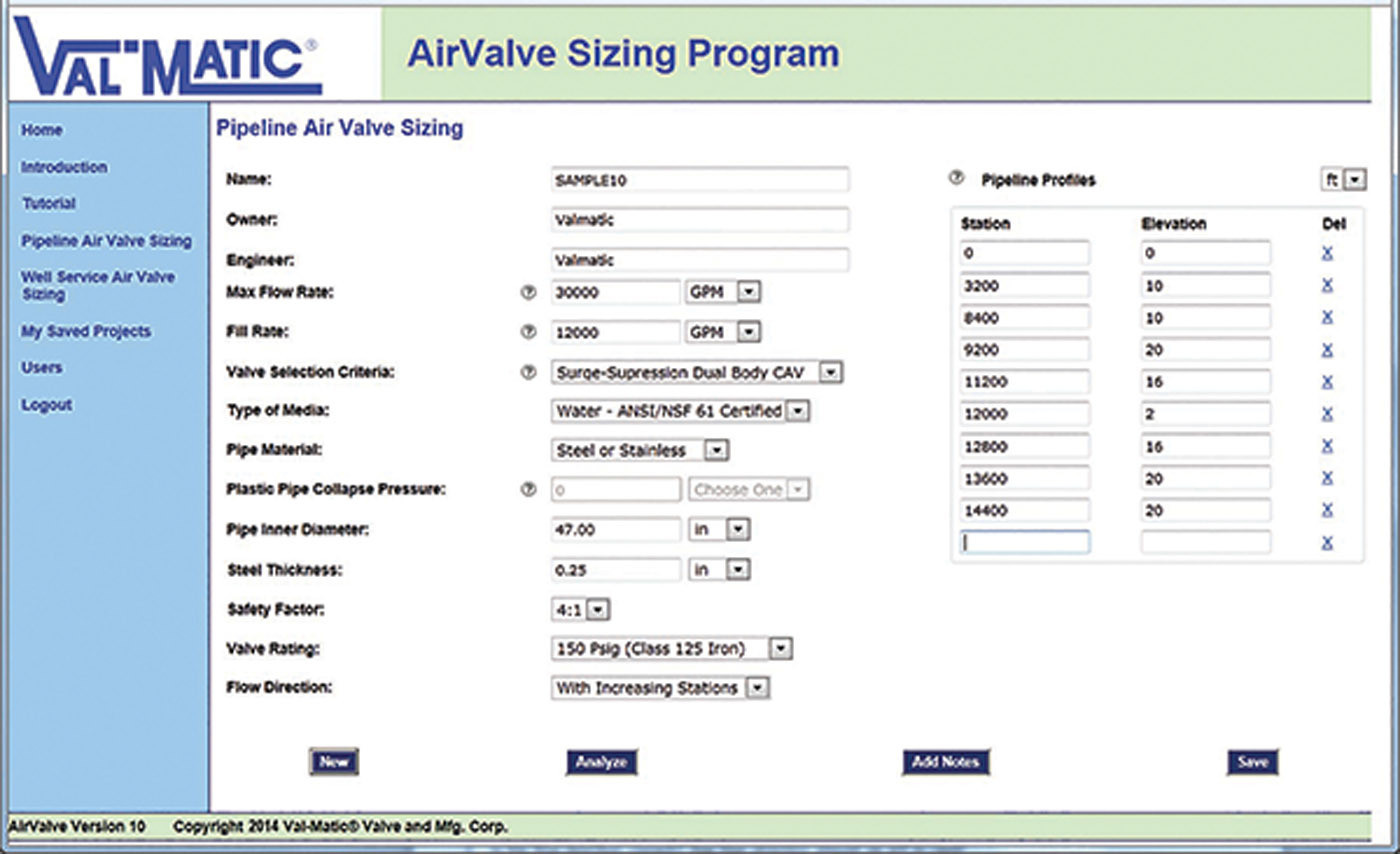Open the Fill Rate GPM unit dropdown
The image size is (1400, 854).
point(724,332)
